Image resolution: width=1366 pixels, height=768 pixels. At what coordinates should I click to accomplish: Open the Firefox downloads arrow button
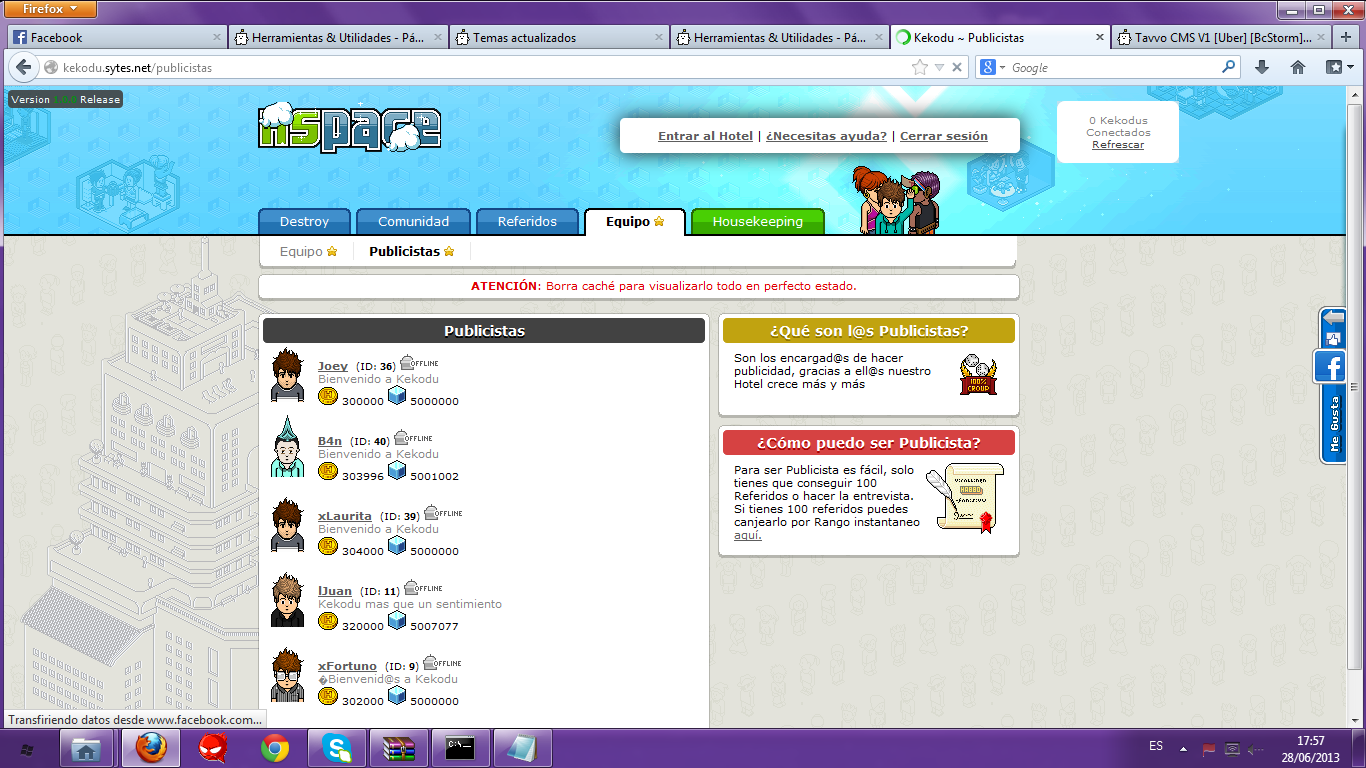1262,67
